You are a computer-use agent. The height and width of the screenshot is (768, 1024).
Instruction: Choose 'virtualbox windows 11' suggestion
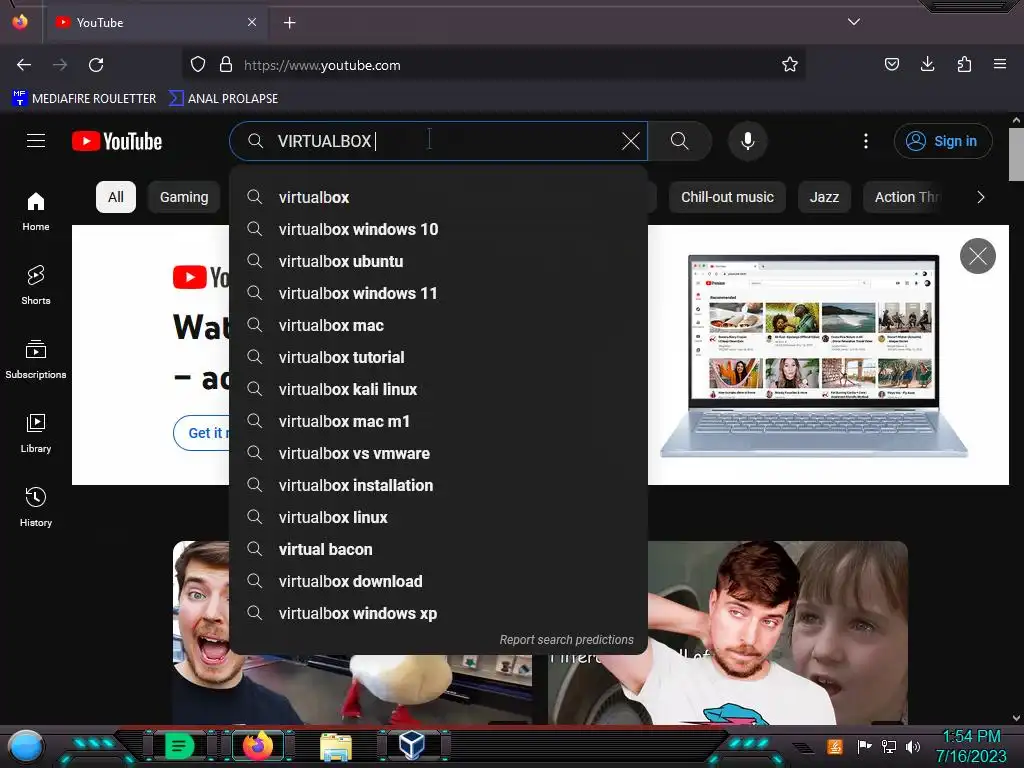pos(438,293)
